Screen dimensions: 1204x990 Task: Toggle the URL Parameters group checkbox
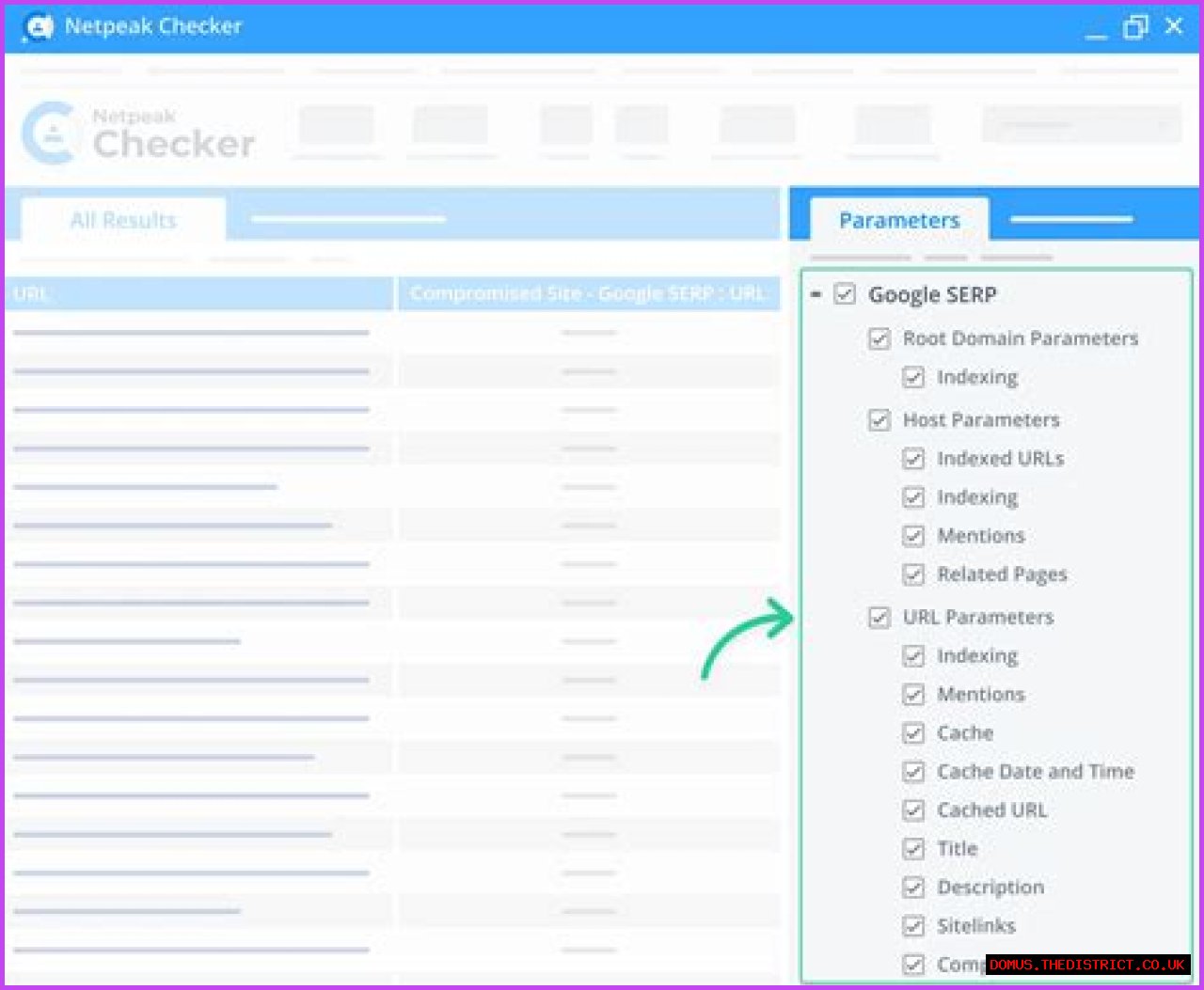click(879, 618)
